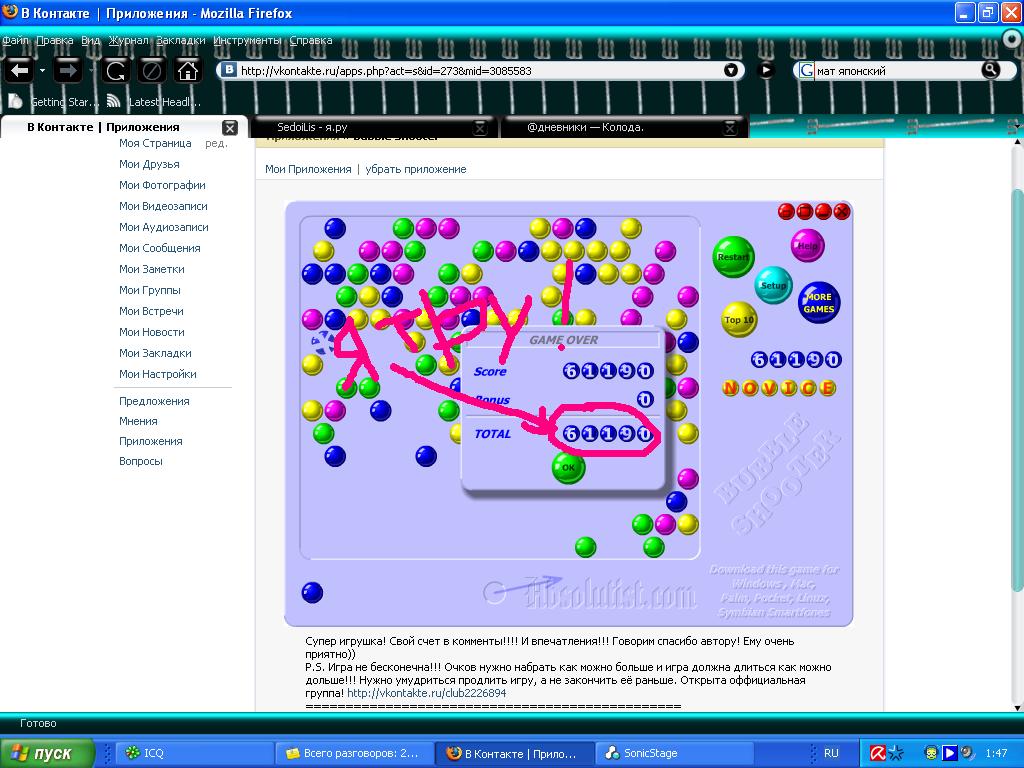Open Мои Сообщения in sidebar
Image resolution: width=1024 pixels, height=768 pixels.
coord(159,248)
